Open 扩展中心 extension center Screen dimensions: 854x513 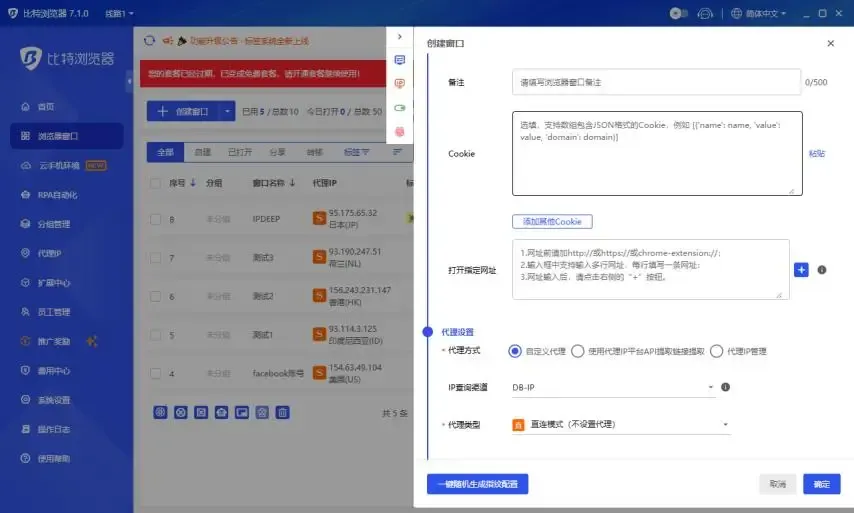[x=46, y=283]
